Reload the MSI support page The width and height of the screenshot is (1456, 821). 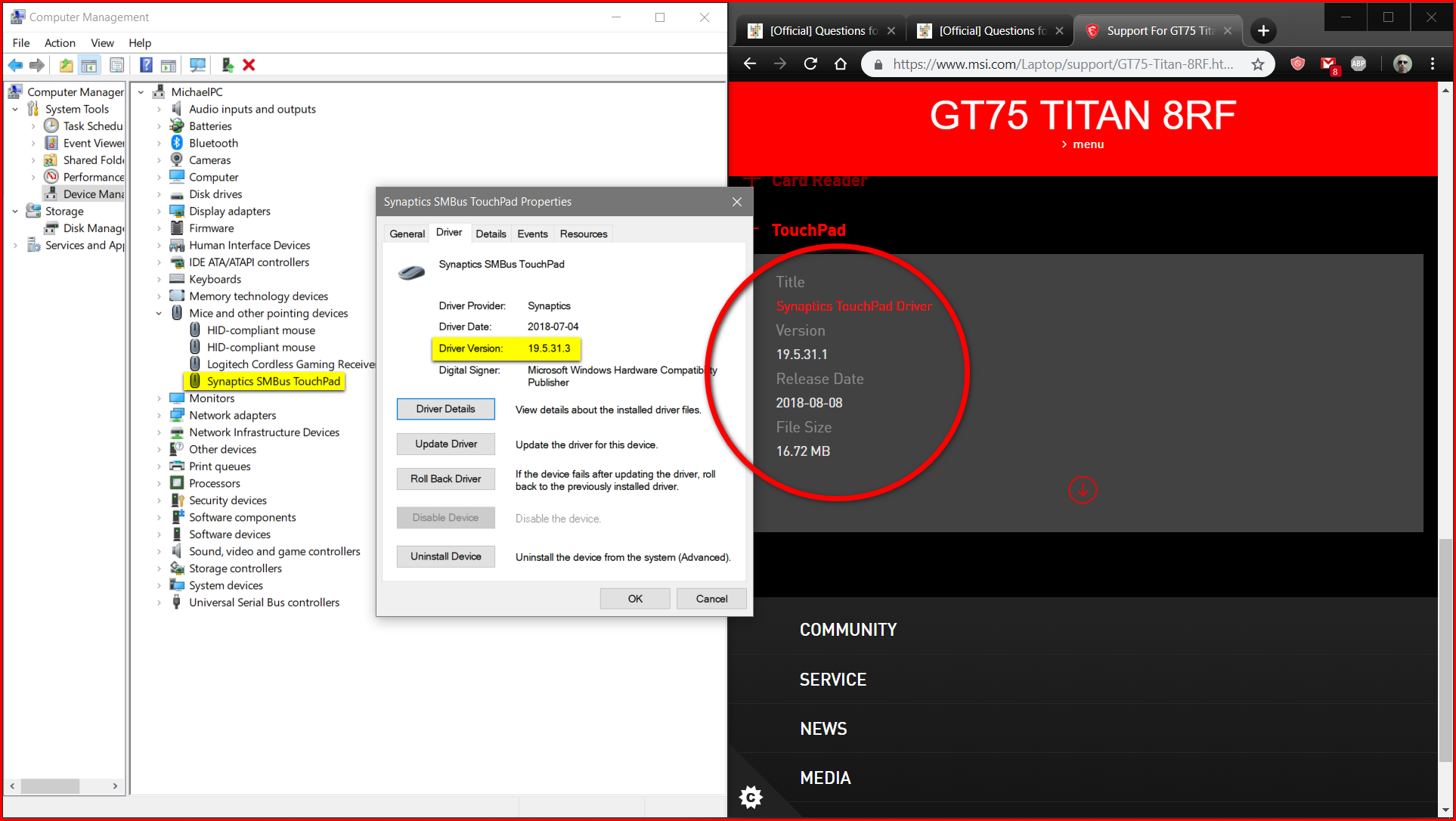click(810, 64)
